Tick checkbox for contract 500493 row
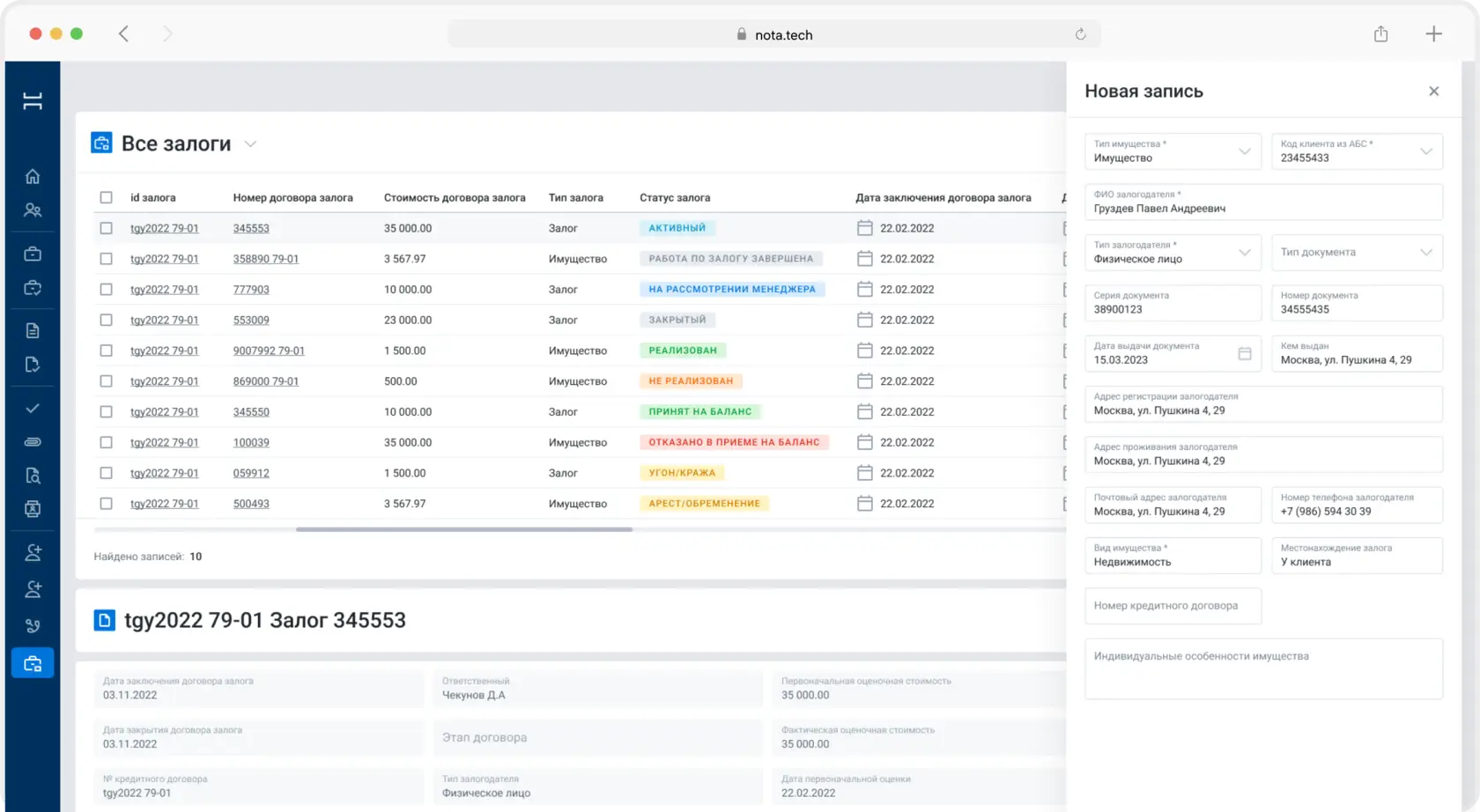1480x812 pixels. [x=106, y=504]
